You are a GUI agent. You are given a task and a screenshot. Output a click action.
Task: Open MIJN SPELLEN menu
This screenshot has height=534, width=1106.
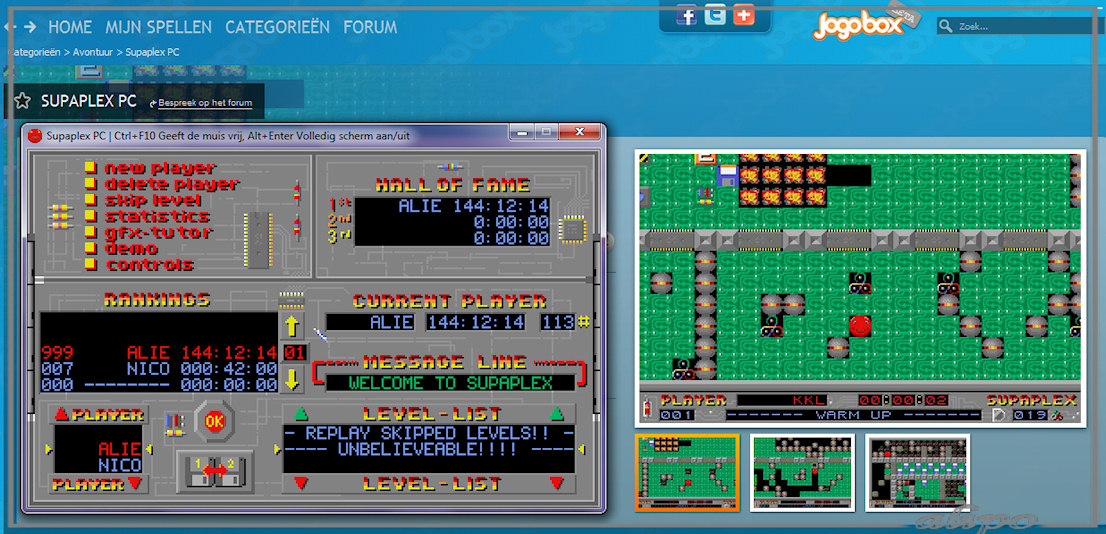coord(159,28)
